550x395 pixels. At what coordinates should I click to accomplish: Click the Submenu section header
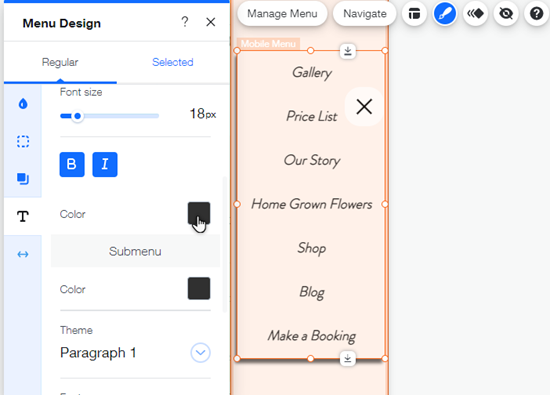(135, 252)
